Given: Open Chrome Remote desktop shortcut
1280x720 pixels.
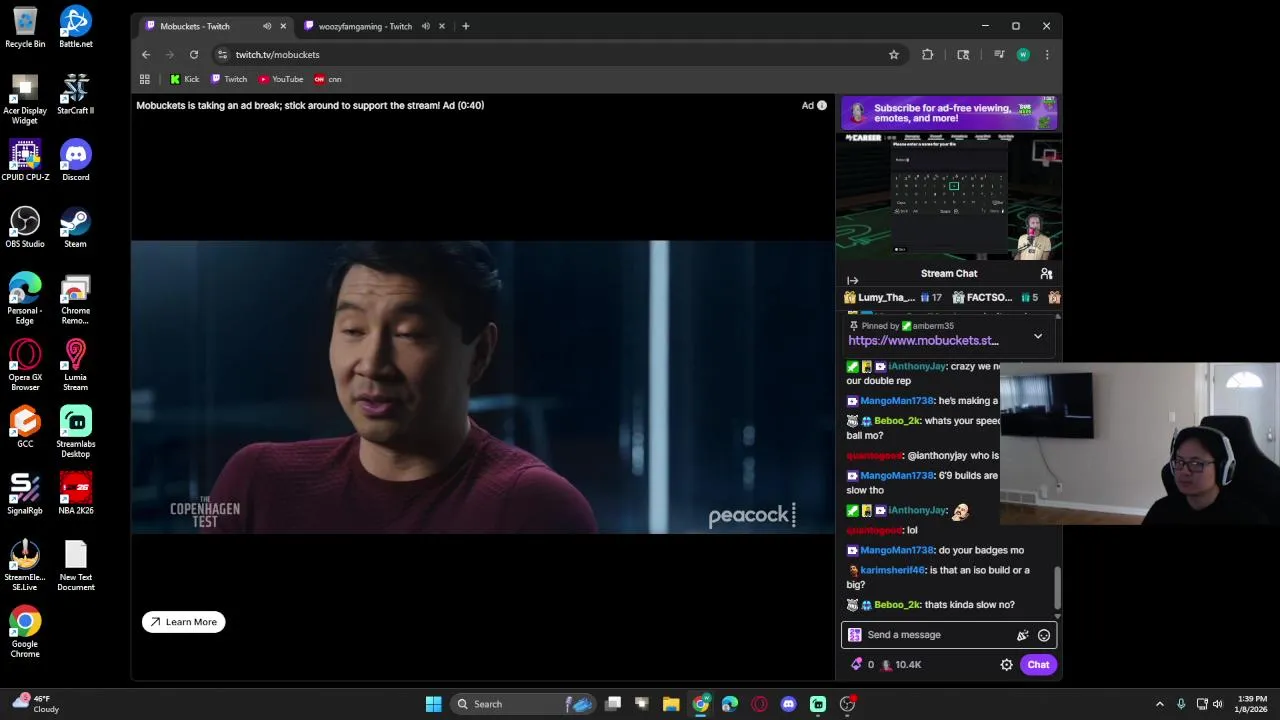Looking at the screenshot, I should pos(75,299).
